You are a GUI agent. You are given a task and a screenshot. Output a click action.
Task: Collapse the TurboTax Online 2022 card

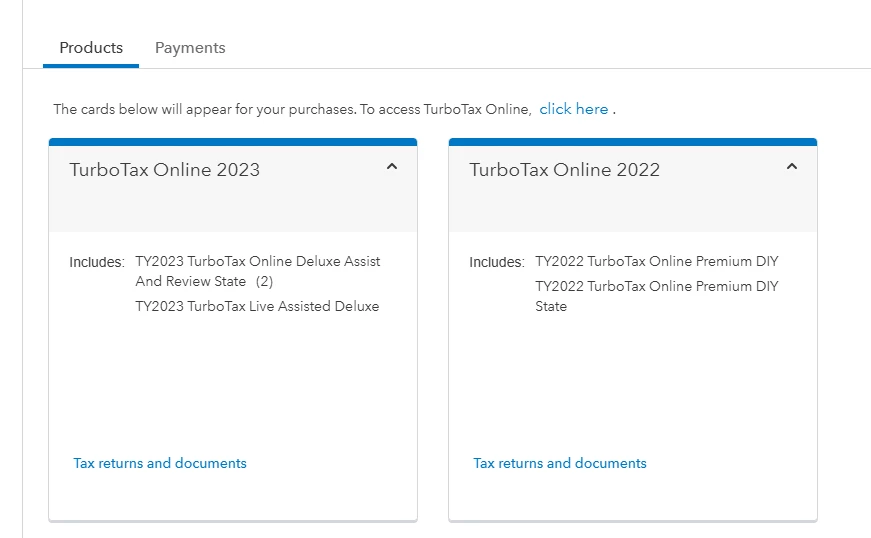[x=792, y=167]
